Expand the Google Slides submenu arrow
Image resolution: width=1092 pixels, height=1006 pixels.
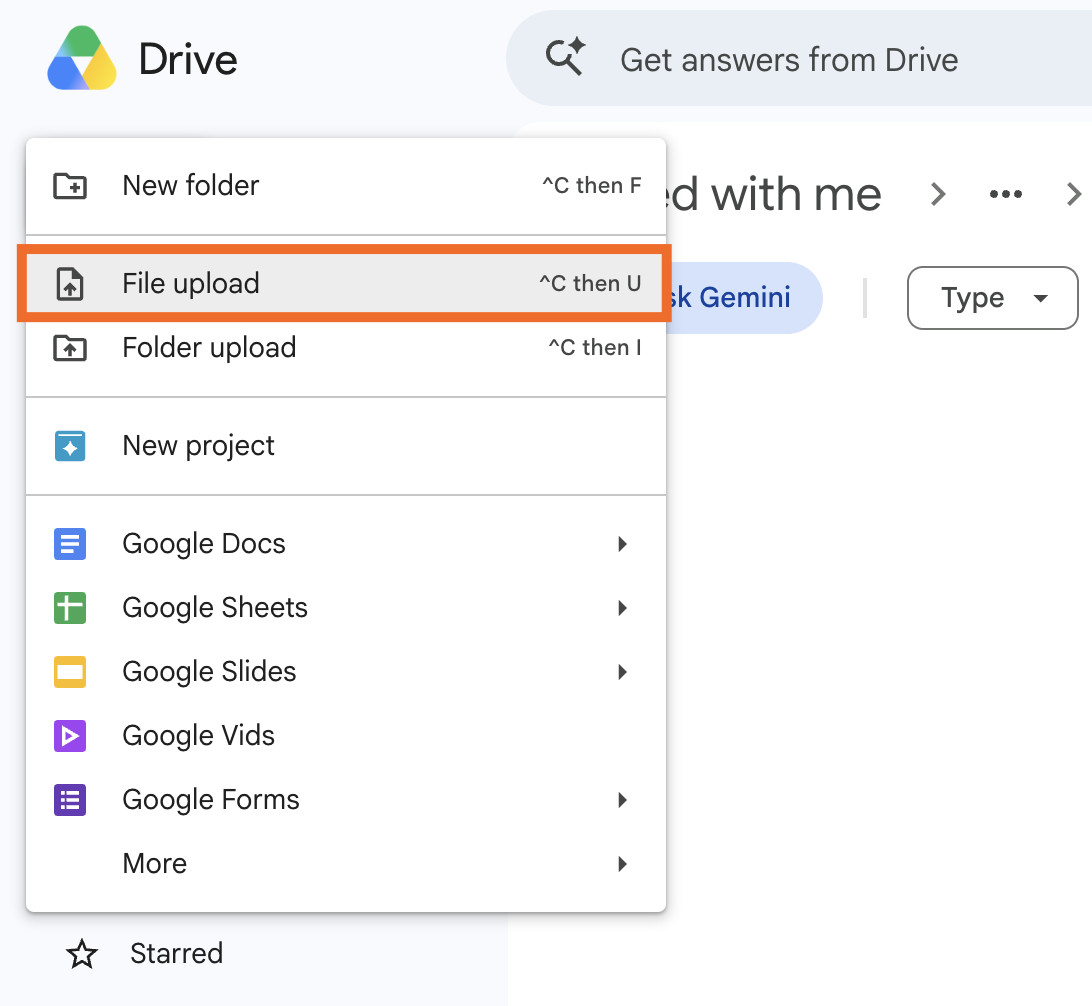tap(623, 672)
